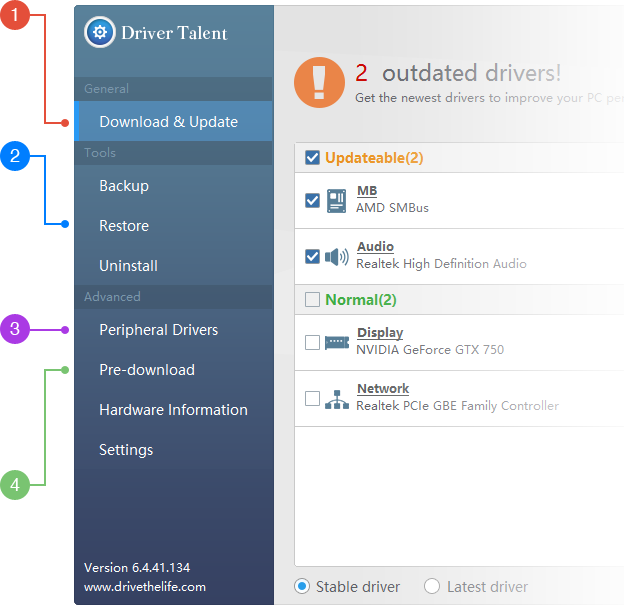Check the Normal(2) group checkbox
Image resolution: width=624 pixels, height=605 pixels.
[312, 300]
